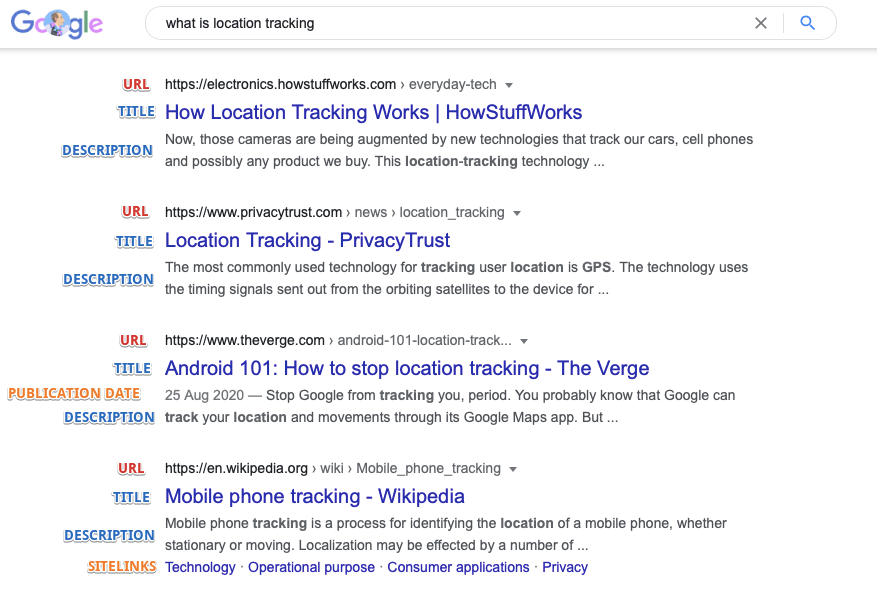Image resolution: width=877 pixels, height=598 pixels.
Task: Open 'Mobile phone tracking - Wikipedia' result
Action: (x=314, y=497)
